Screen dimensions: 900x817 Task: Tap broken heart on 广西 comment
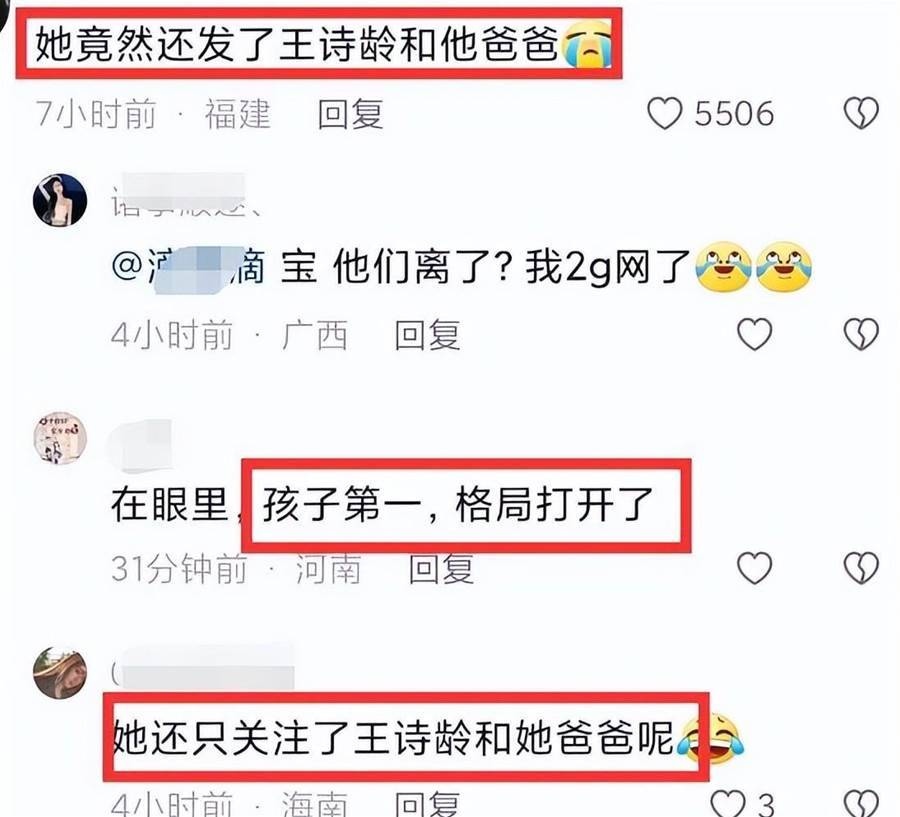(861, 334)
